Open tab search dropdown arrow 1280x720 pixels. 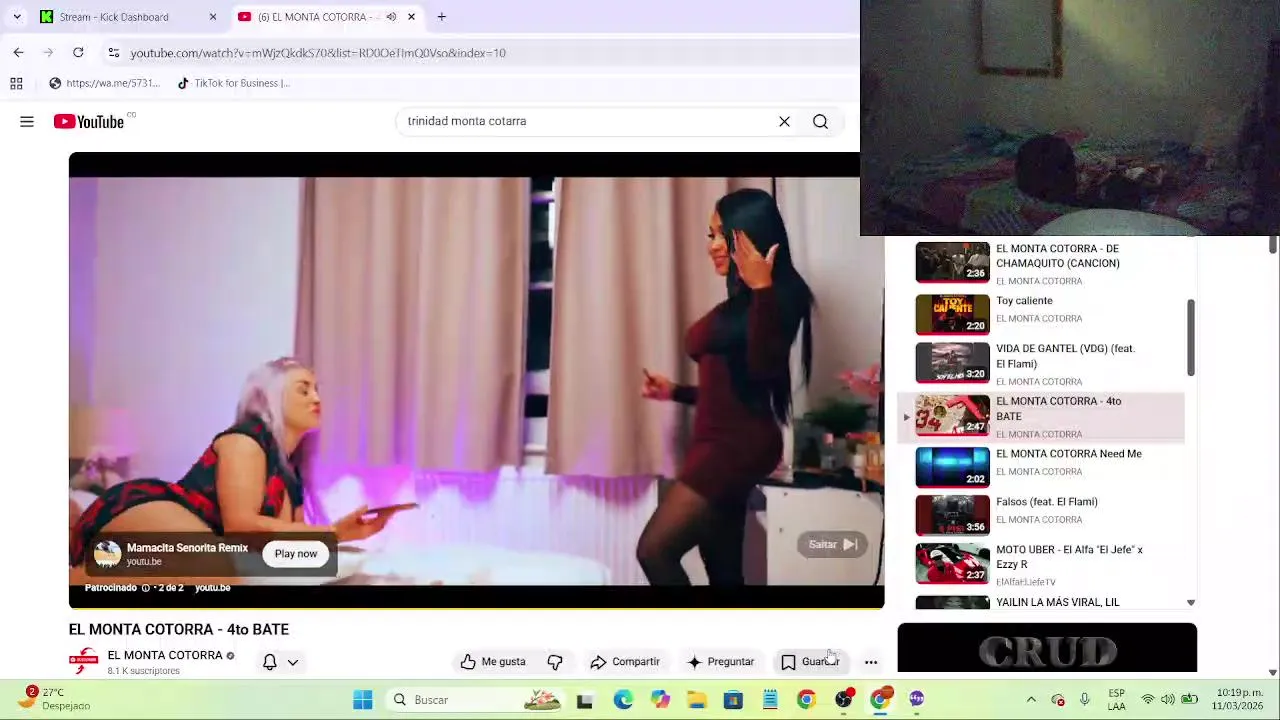point(17,17)
